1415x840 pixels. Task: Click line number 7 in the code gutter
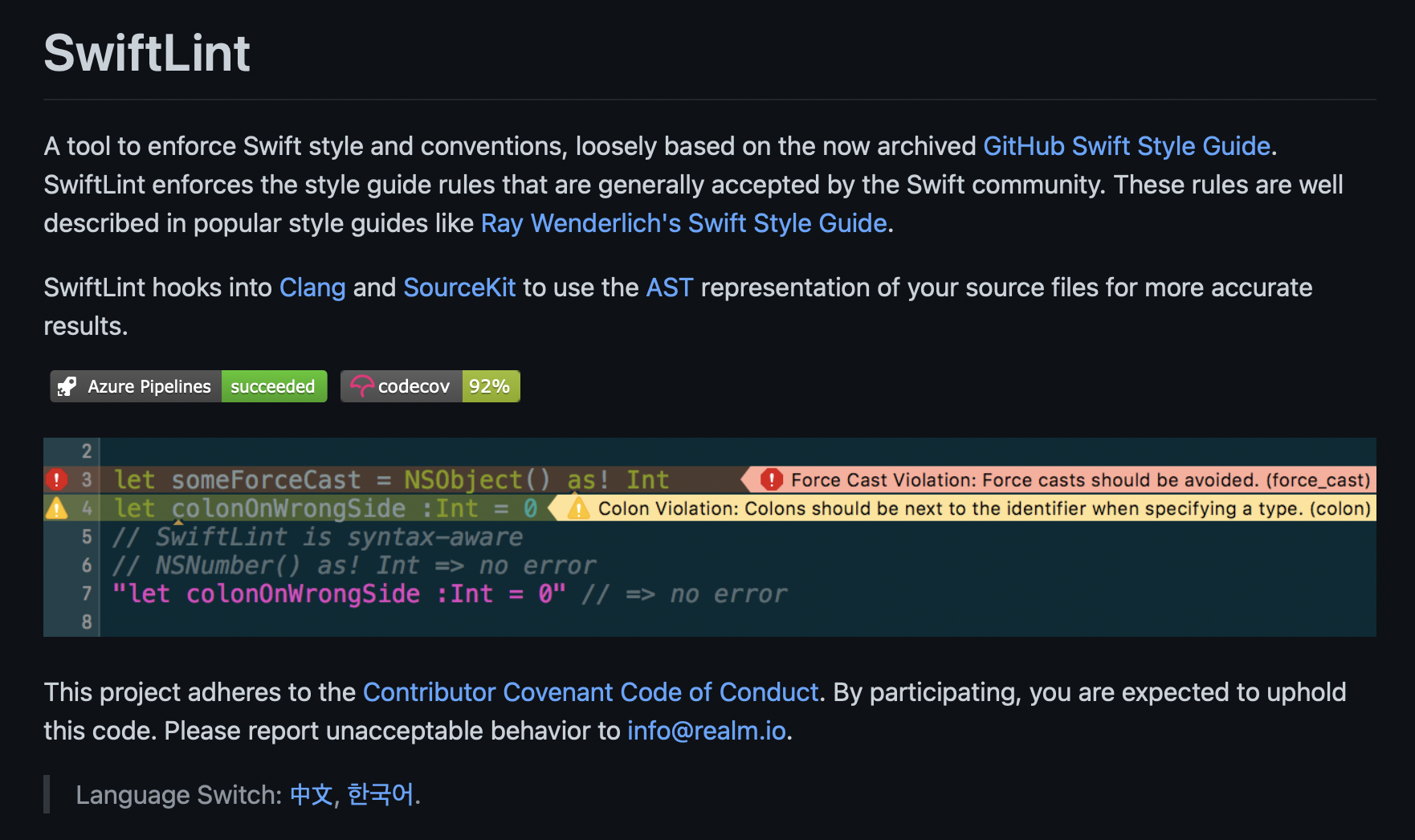click(85, 593)
